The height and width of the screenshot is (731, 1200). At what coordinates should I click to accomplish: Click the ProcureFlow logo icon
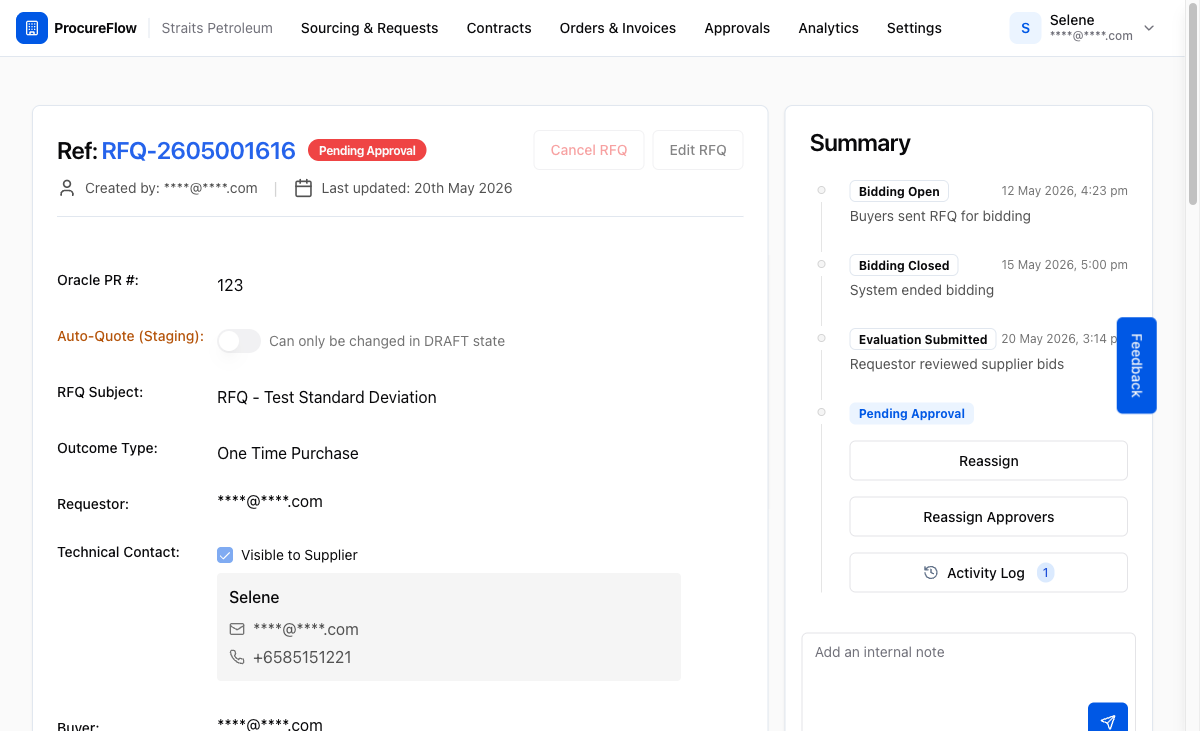pos(32,28)
